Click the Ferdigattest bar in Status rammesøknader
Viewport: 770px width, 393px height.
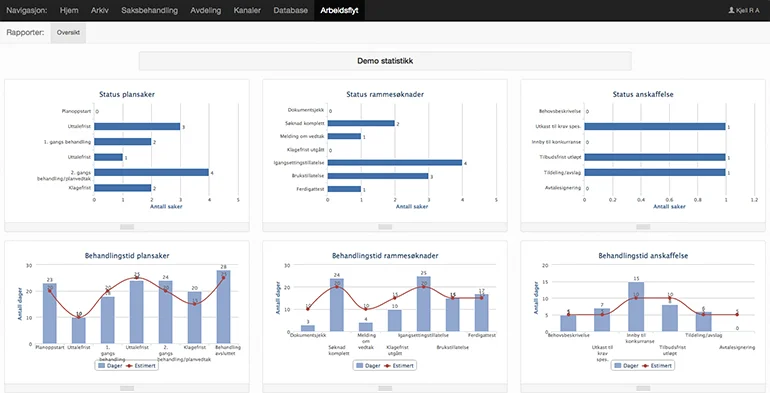pos(345,189)
